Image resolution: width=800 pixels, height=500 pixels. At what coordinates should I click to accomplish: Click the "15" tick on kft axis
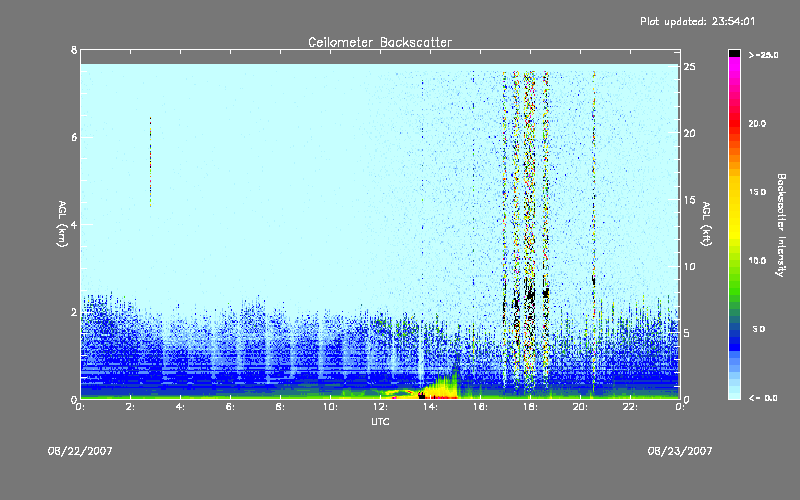[690, 200]
